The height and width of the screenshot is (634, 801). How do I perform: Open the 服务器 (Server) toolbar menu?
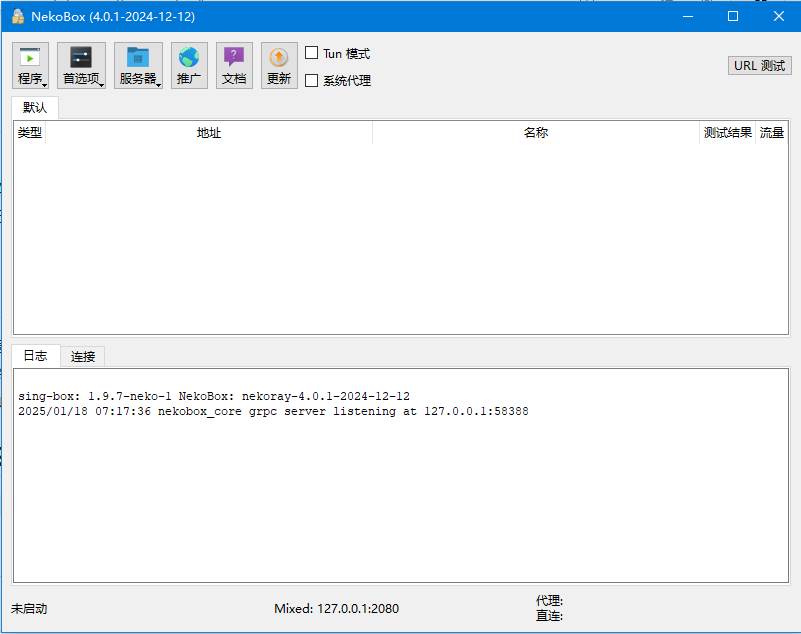click(138, 65)
